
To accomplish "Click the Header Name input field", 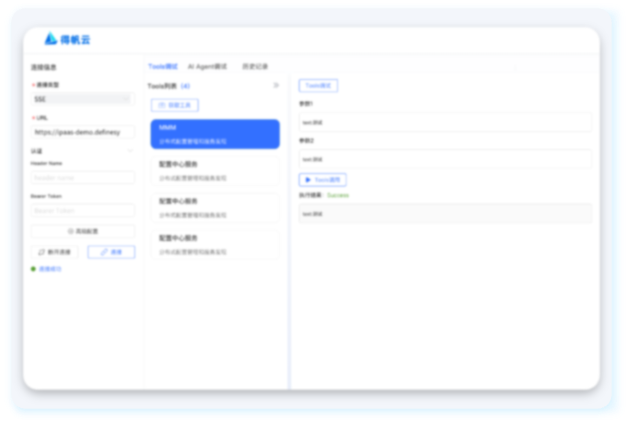I will [82, 177].
